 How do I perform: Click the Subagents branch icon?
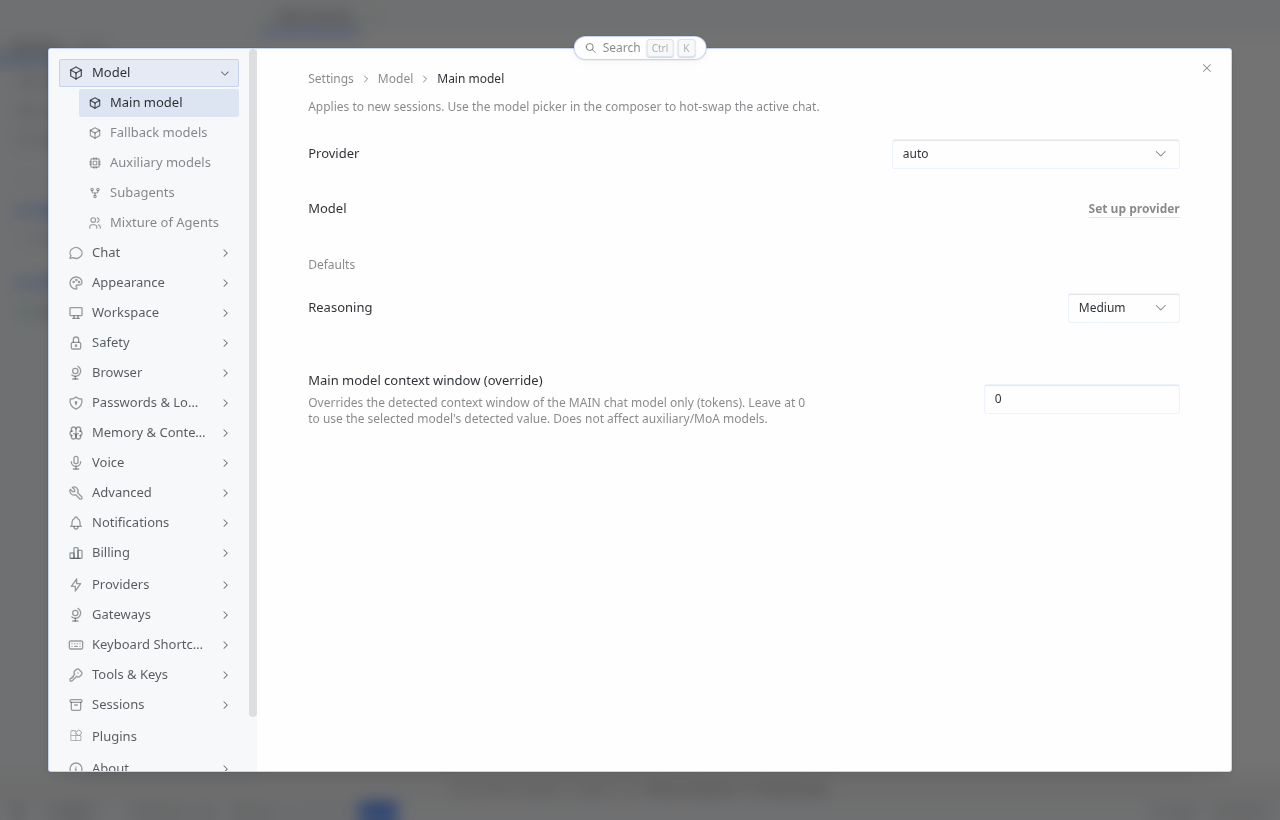pos(95,193)
